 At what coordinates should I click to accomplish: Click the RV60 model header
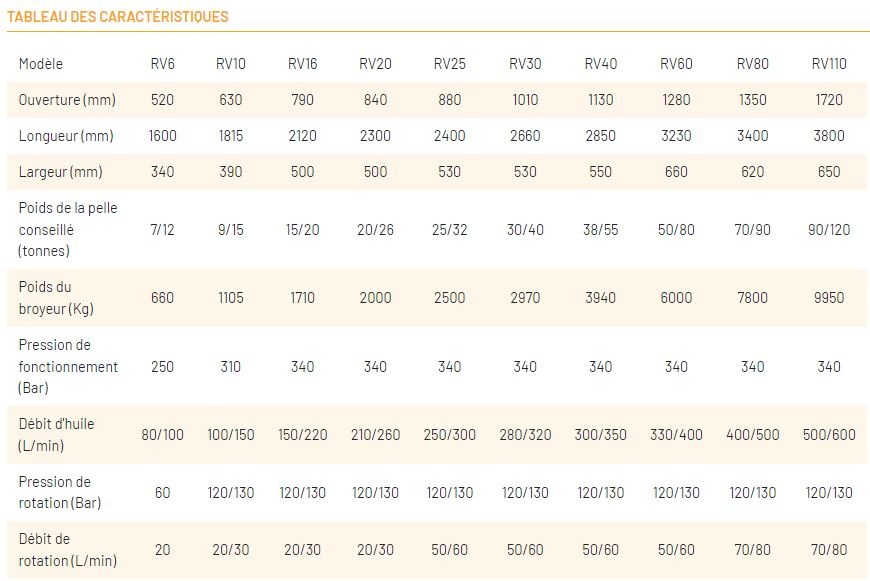[676, 64]
